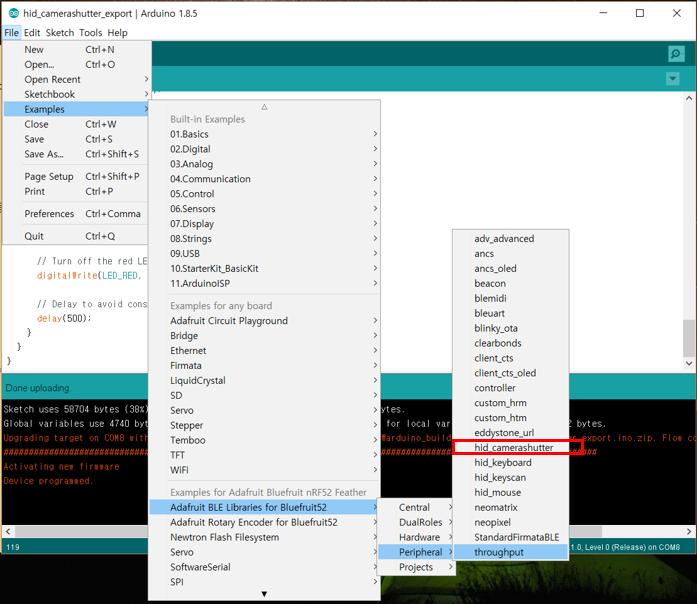
Task: Open the Sketchbook submenu
Action: tap(50, 94)
